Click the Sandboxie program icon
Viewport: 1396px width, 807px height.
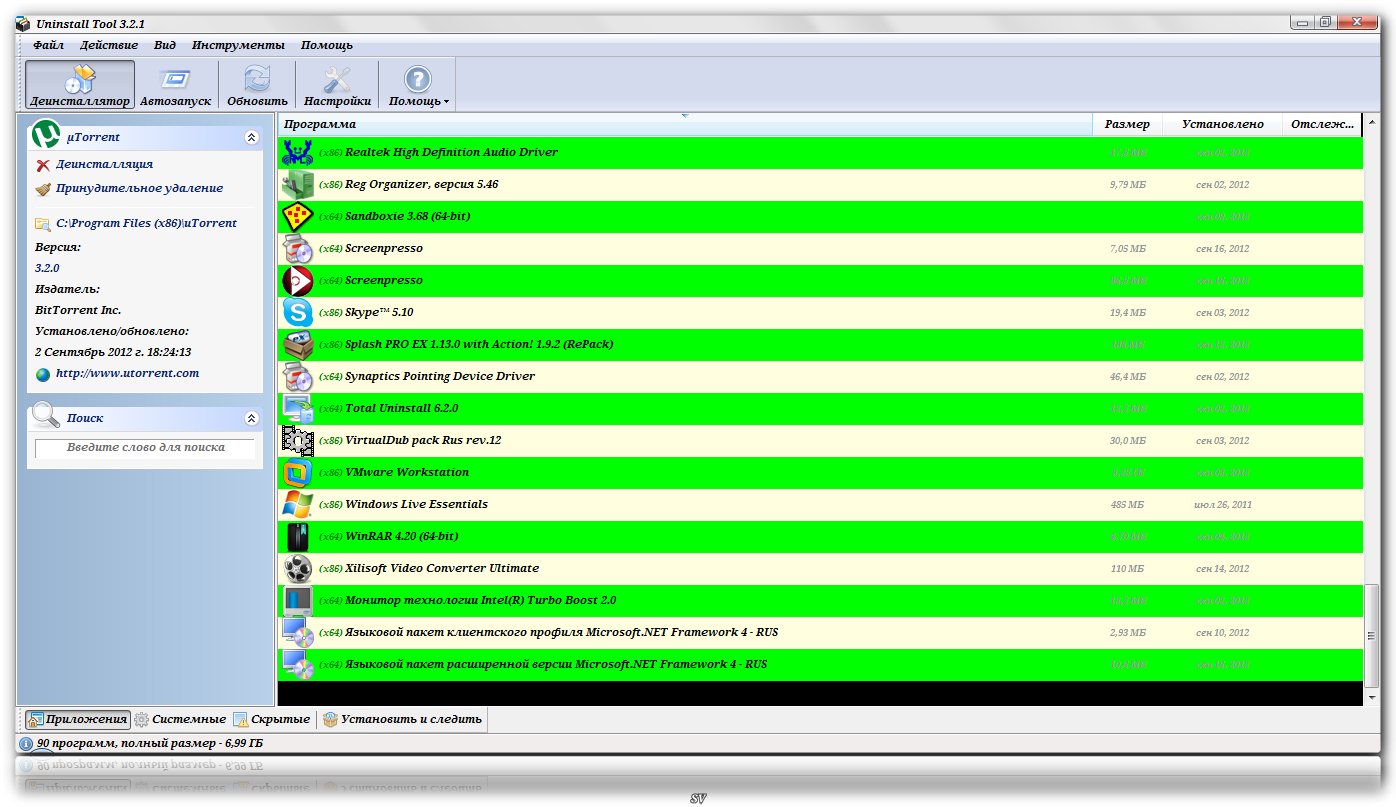298,217
